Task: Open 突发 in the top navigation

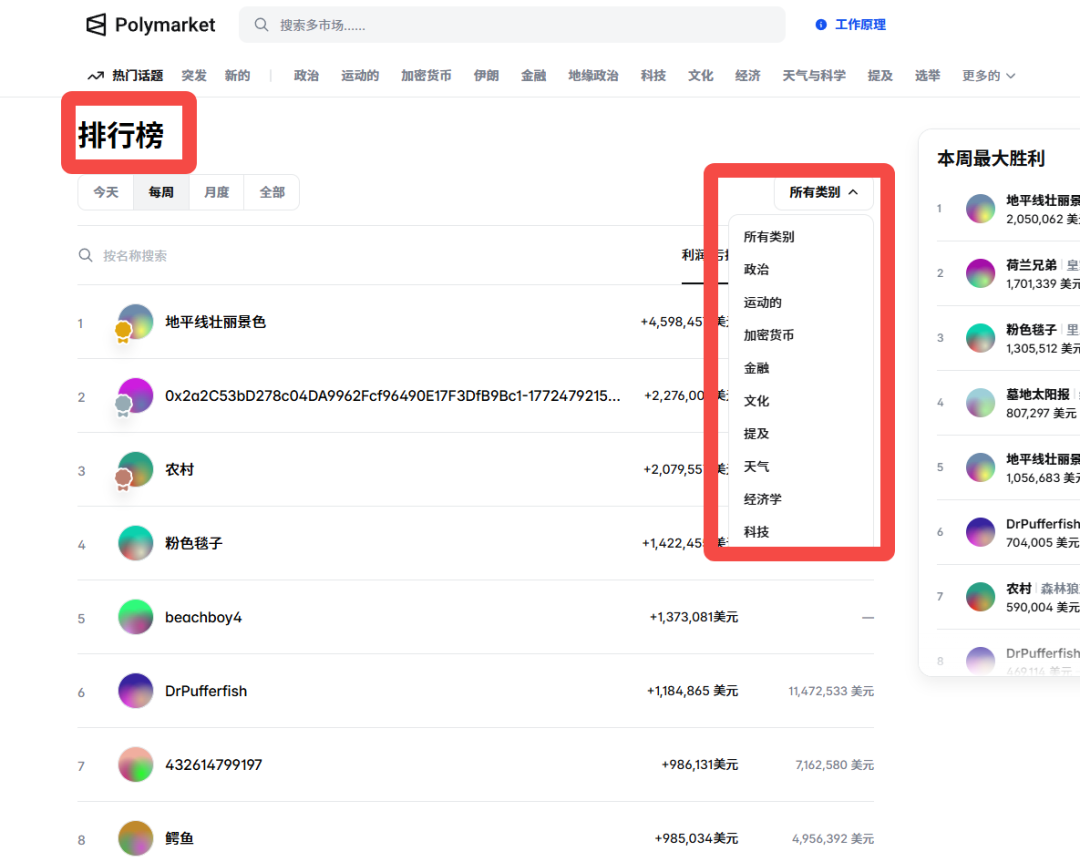Action: coord(194,76)
